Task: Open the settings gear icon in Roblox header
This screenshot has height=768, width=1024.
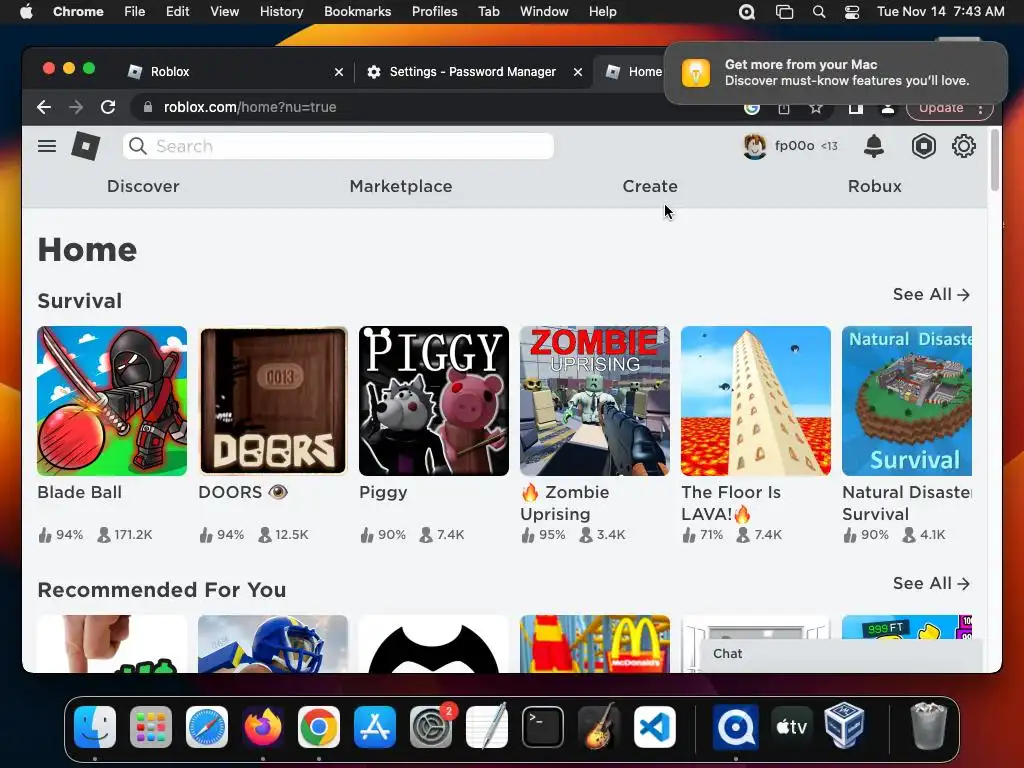Action: coord(963,146)
